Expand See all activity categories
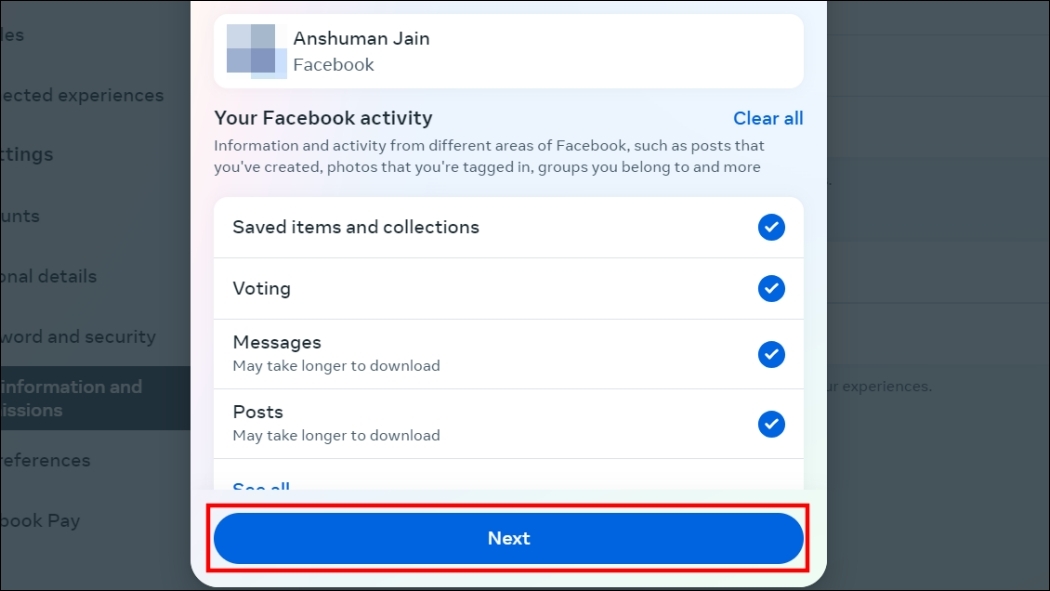Screen dimensions: 1050x591 click(260, 487)
